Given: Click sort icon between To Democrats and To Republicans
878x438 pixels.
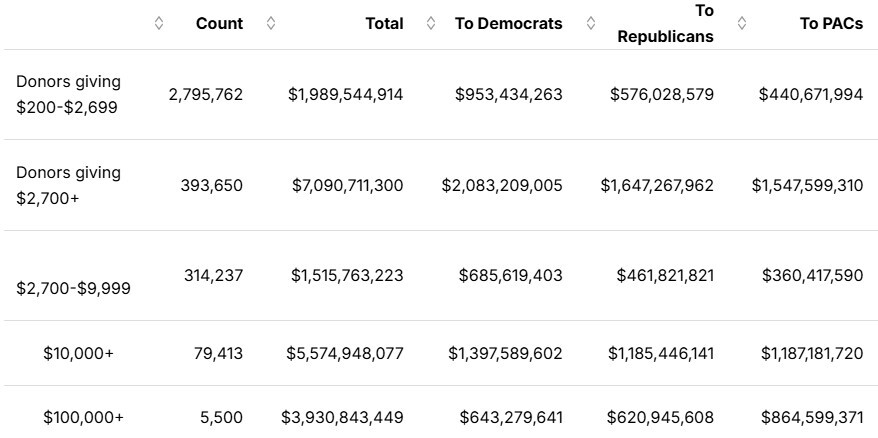Looking at the screenshot, I should pyautogui.click(x=591, y=23).
